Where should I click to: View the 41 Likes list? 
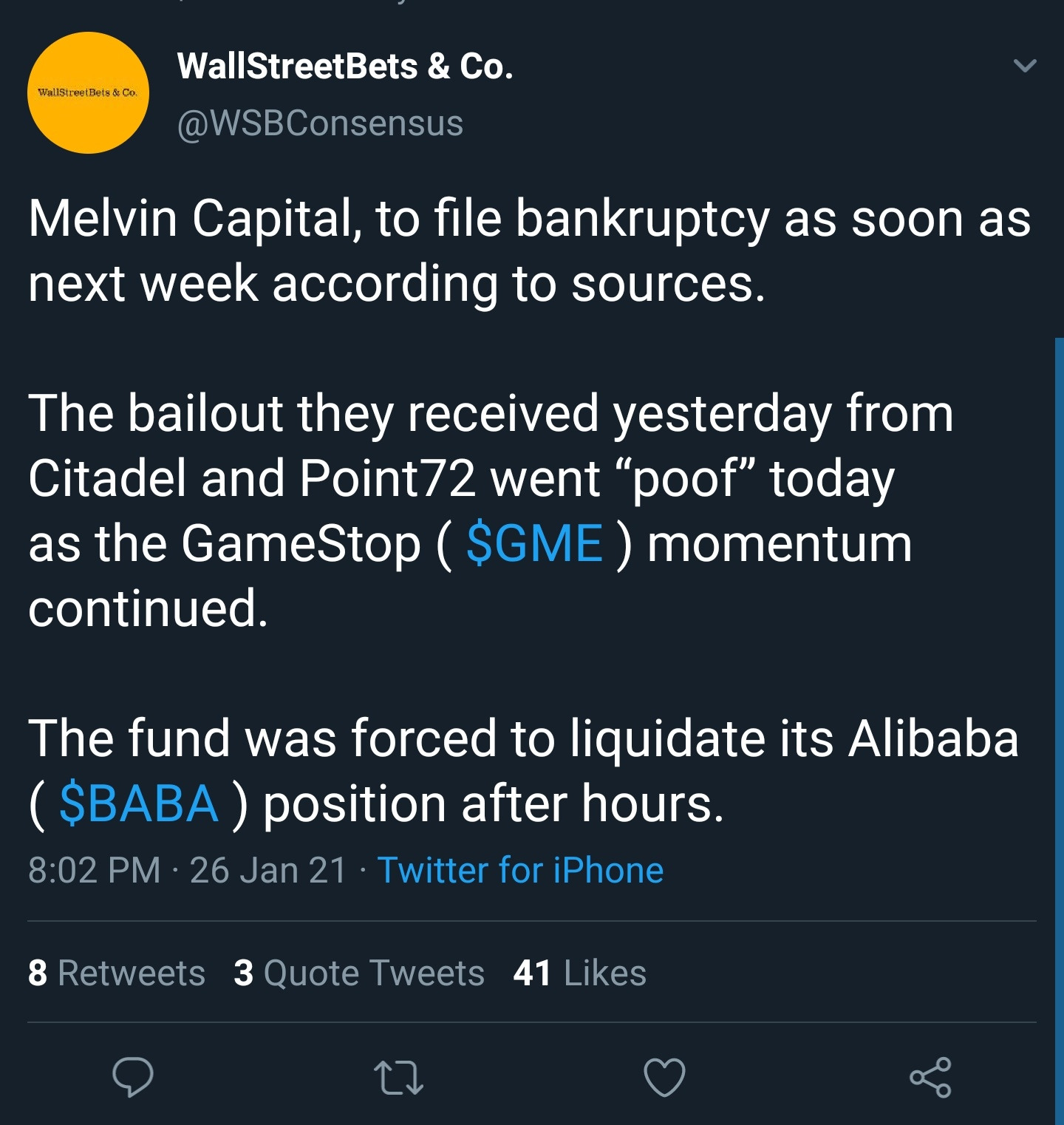(580, 973)
